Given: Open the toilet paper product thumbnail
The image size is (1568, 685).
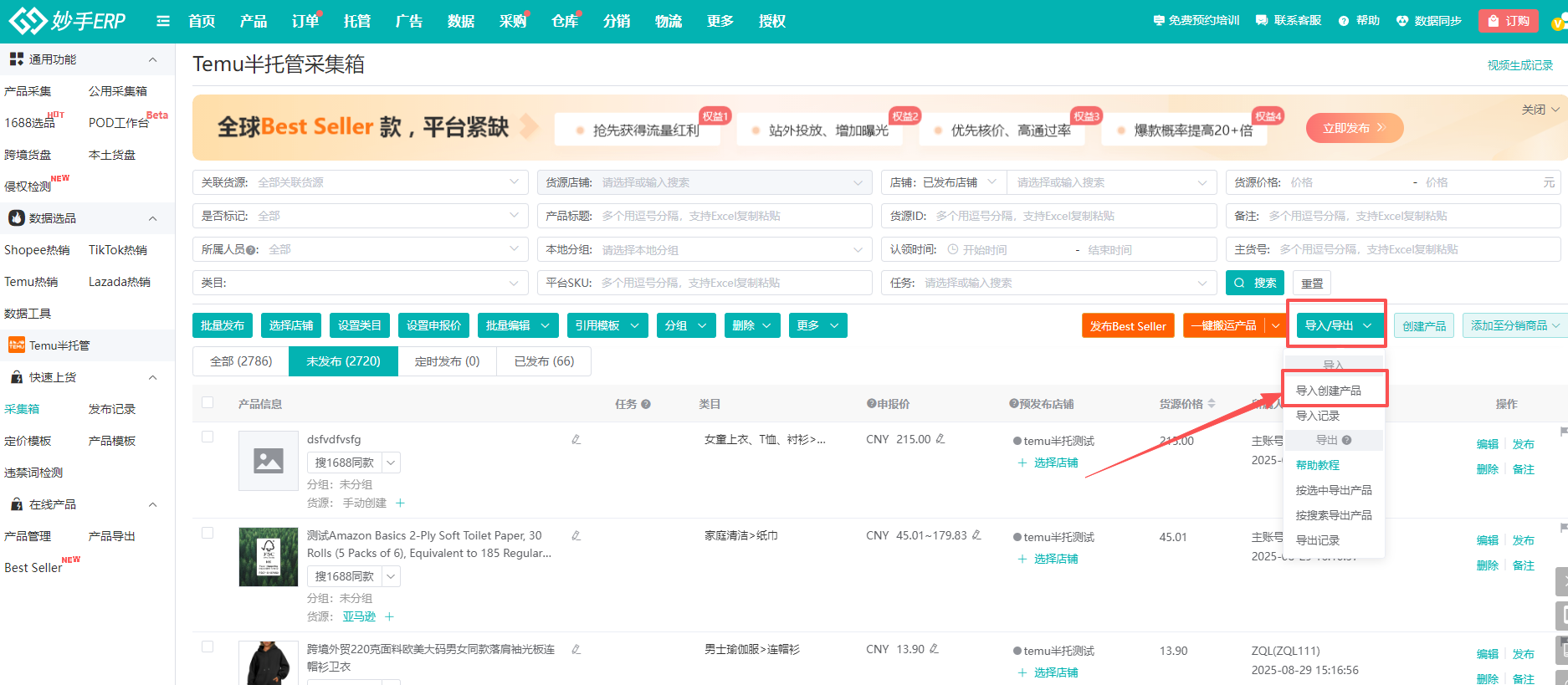Looking at the screenshot, I should 269,557.
